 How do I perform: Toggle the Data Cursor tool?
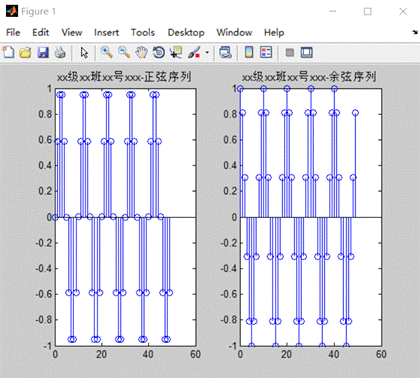coord(176,52)
